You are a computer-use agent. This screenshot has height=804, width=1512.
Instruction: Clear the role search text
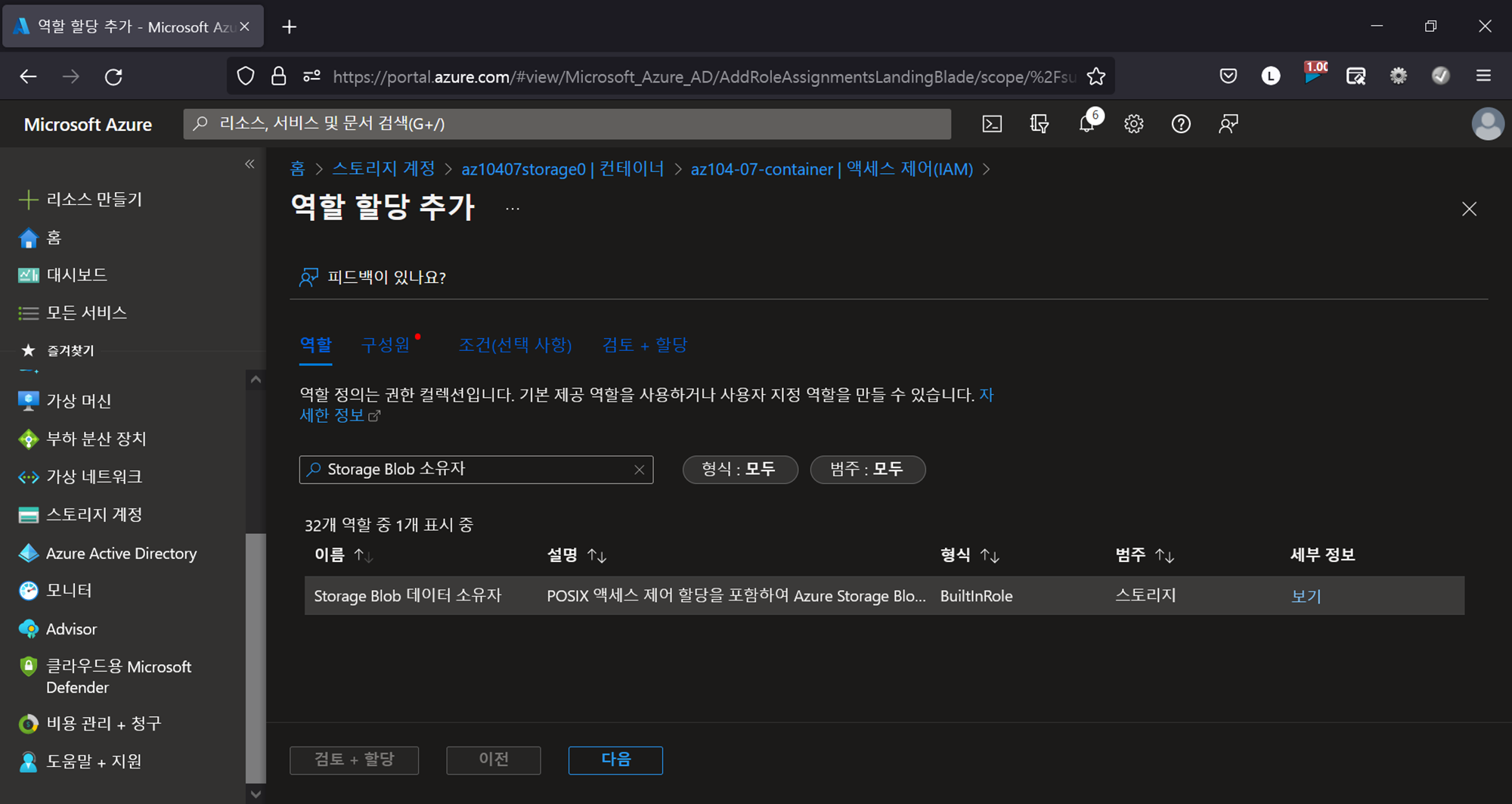click(x=639, y=470)
